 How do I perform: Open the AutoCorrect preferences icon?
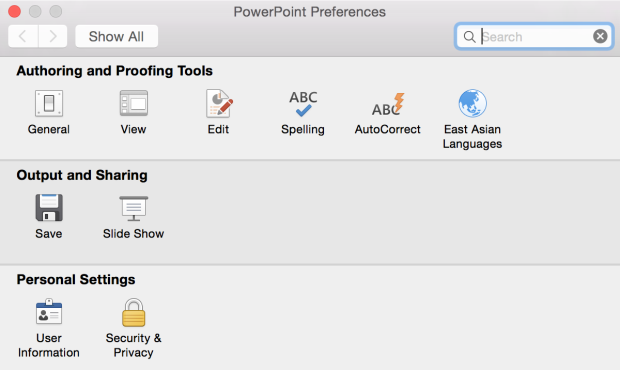pos(388,104)
